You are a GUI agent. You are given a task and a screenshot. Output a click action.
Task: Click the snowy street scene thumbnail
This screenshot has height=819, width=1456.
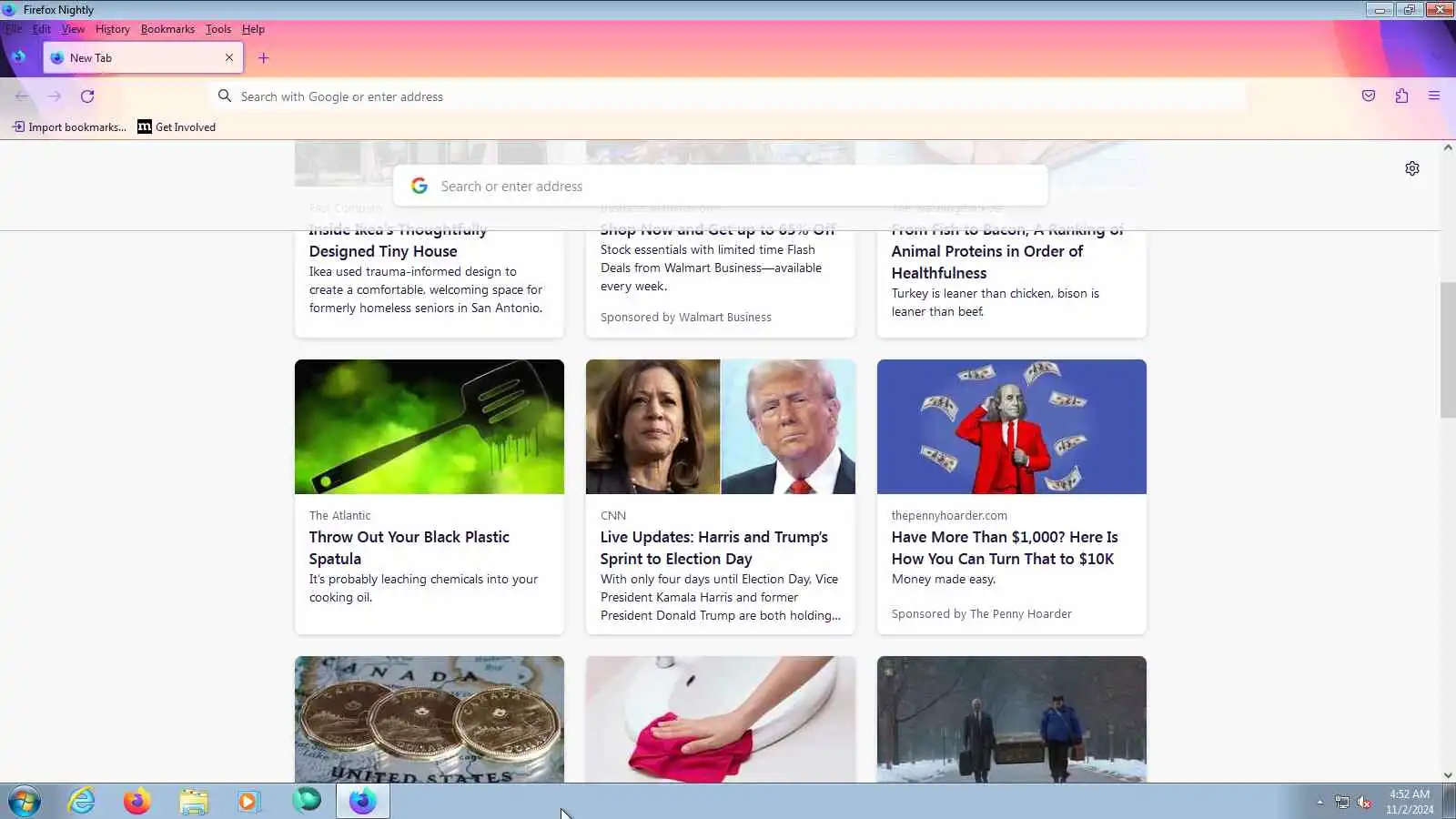[1012, 719]
